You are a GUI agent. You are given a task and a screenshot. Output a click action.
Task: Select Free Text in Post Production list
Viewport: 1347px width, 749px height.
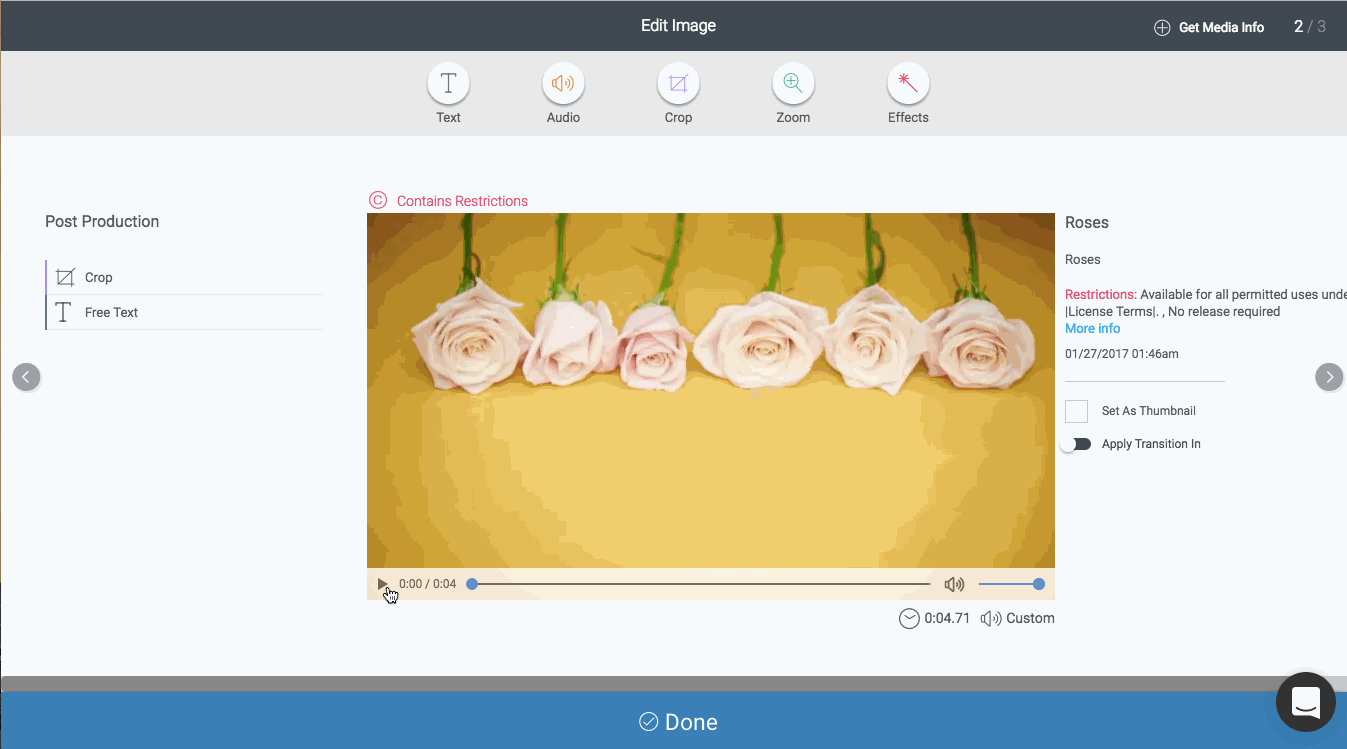[185, 312]
